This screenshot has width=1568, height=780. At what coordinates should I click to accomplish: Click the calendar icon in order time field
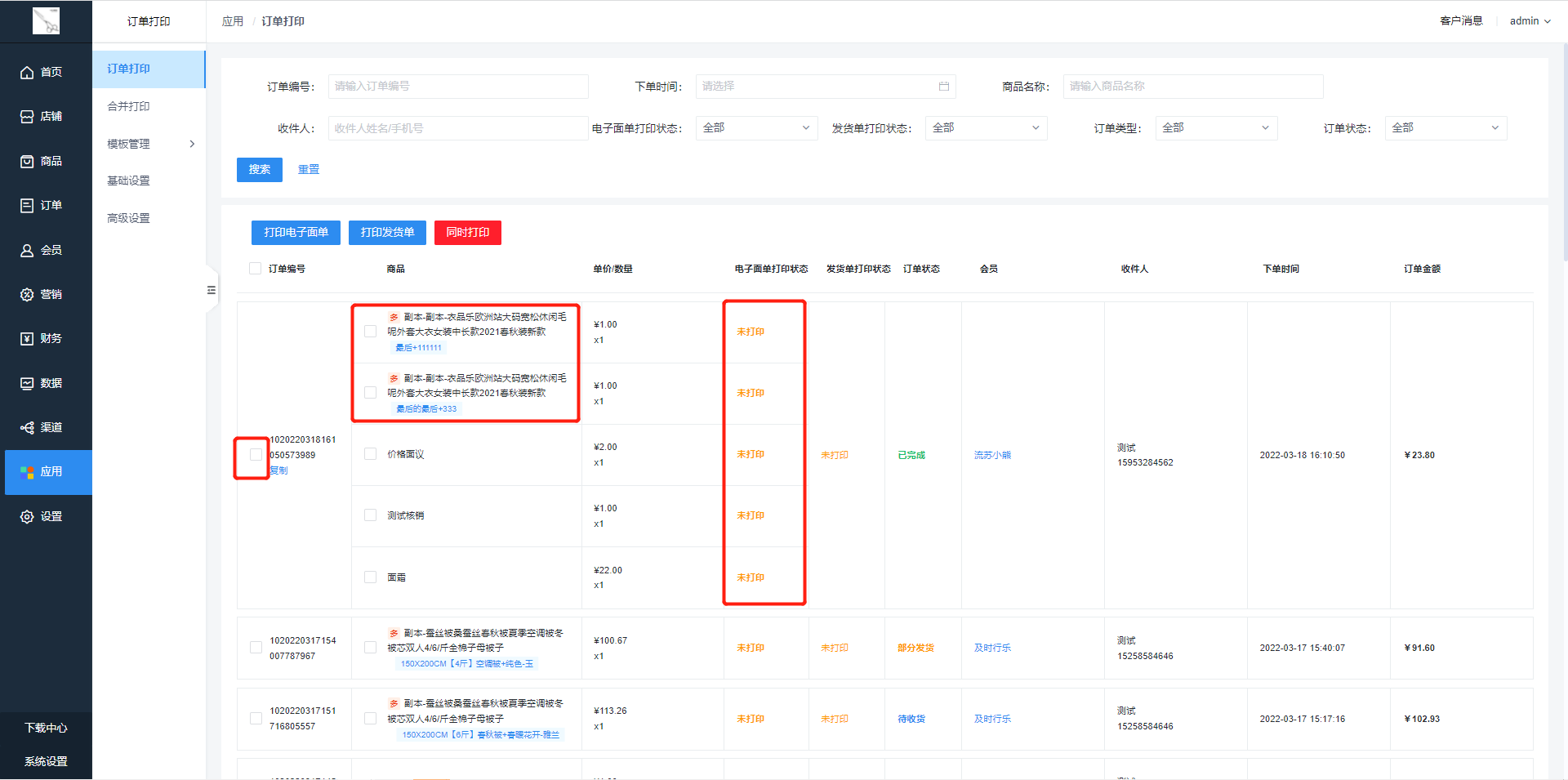point(943,87)
